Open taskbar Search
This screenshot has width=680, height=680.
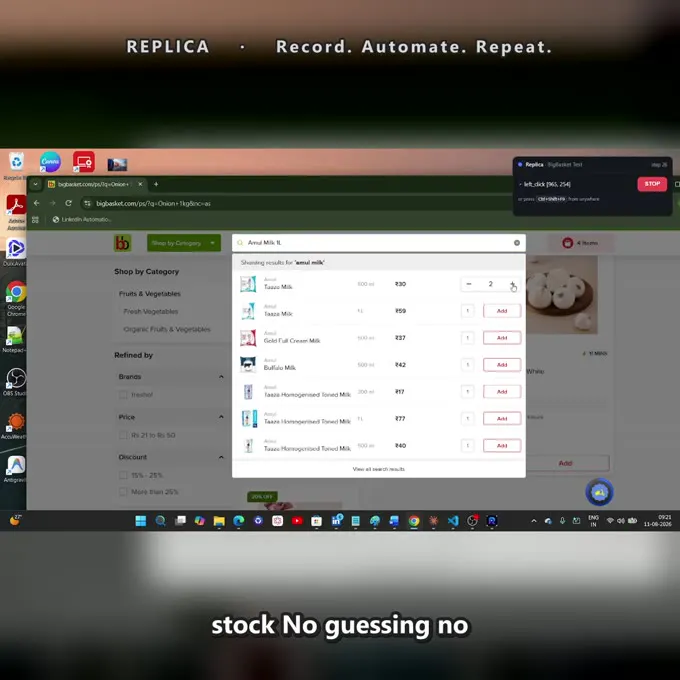160,521
